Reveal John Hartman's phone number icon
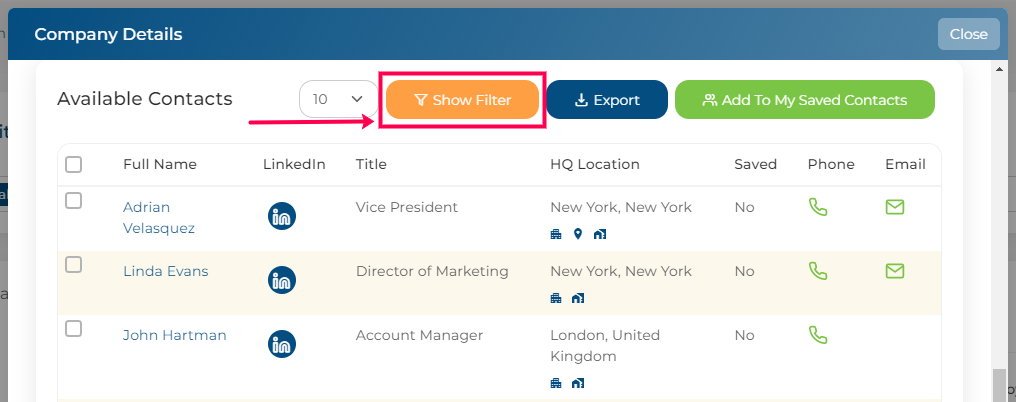The height and width of the screenshot is (402, 1016). 818,335
